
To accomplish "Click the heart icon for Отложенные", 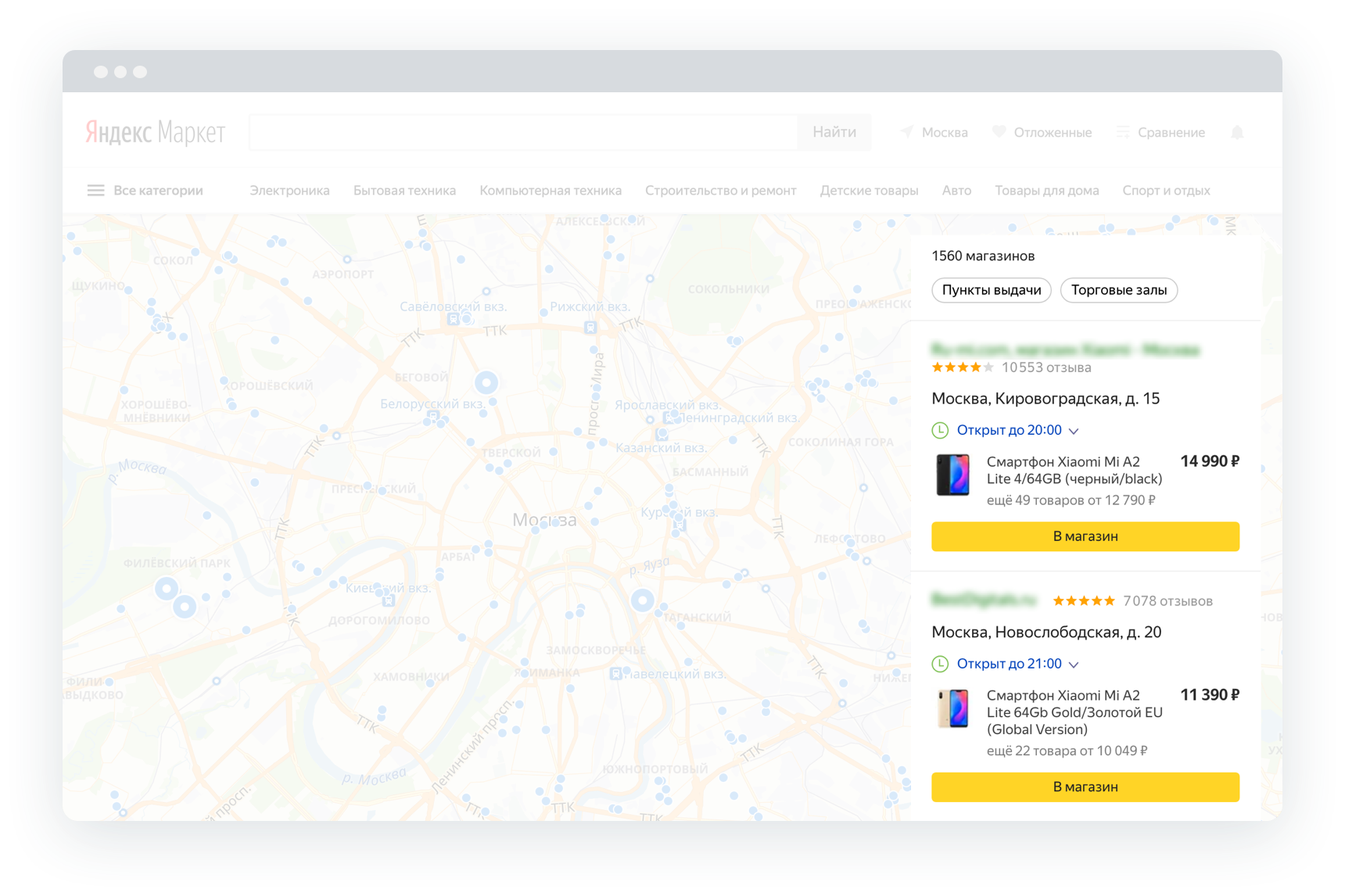I will pyautogui.click(x=999, y=131).
